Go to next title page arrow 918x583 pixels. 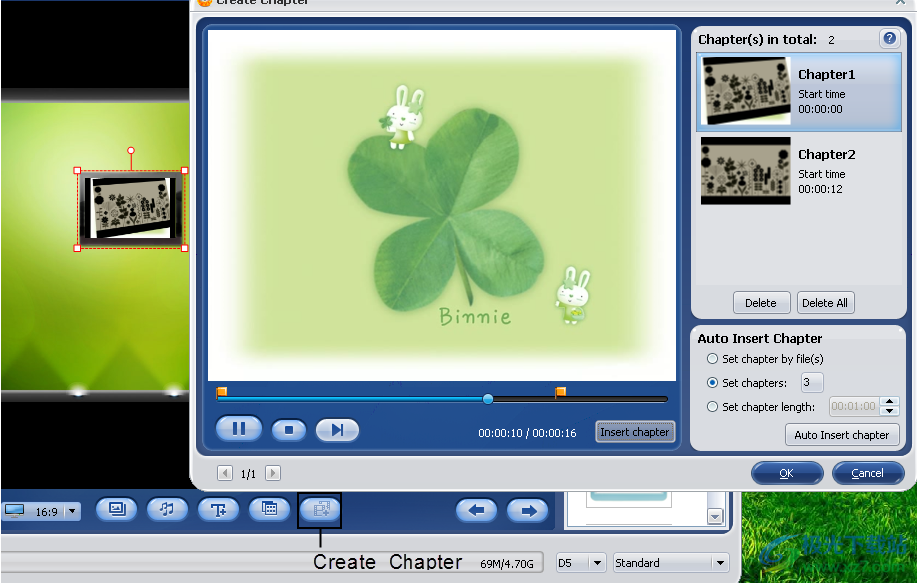273,473
